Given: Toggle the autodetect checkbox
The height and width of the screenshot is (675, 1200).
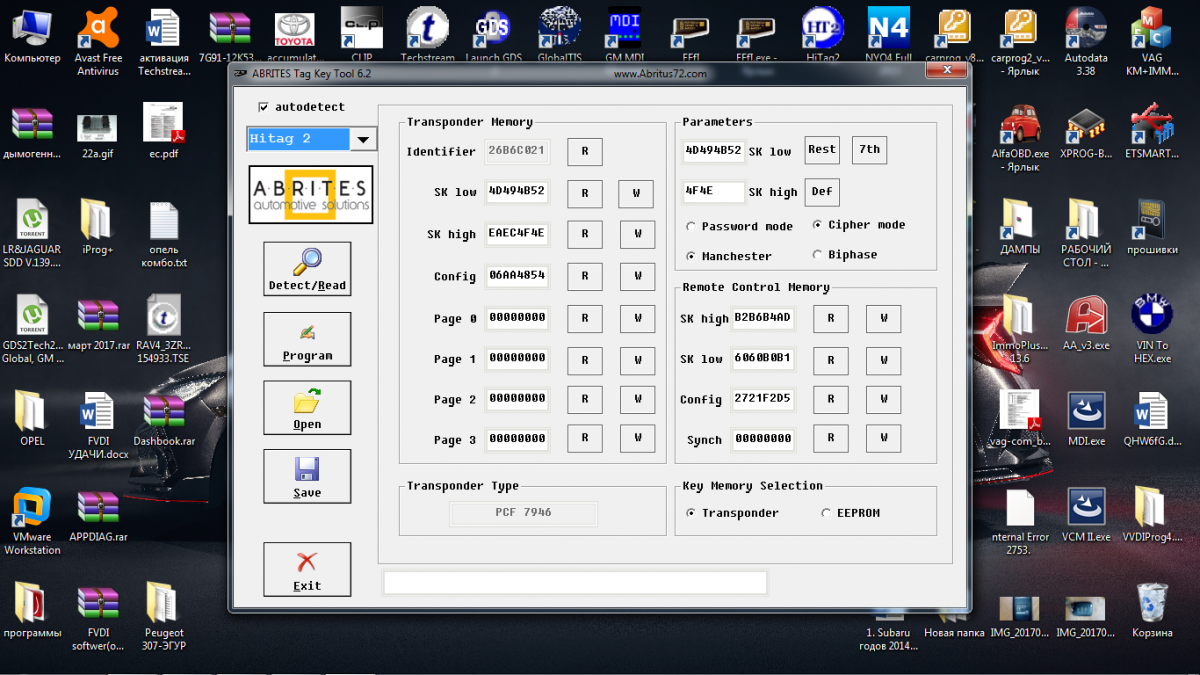Looking at the screenshot, I should tap(264, 107).
